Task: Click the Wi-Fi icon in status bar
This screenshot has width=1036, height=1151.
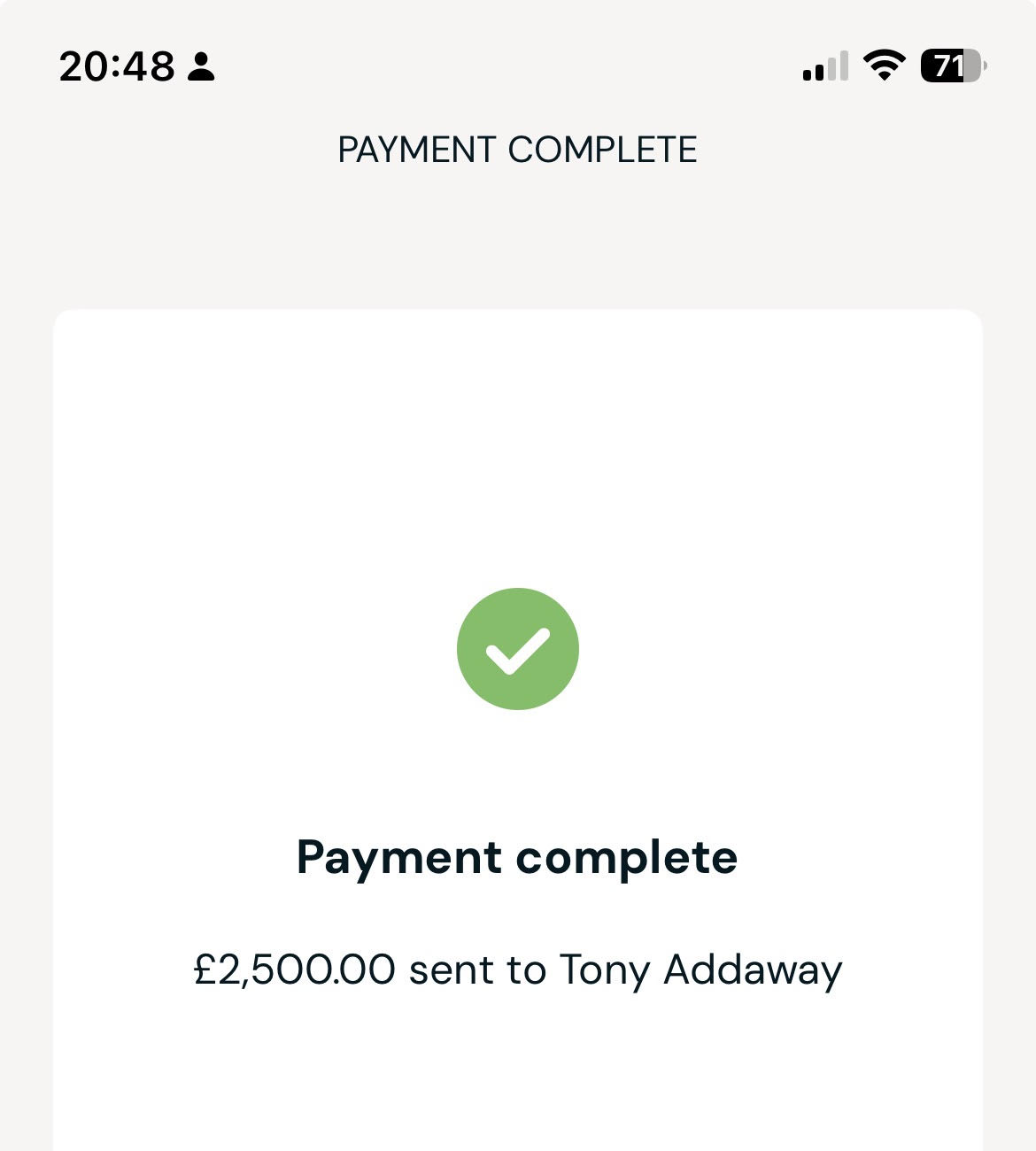Action: 883,66
